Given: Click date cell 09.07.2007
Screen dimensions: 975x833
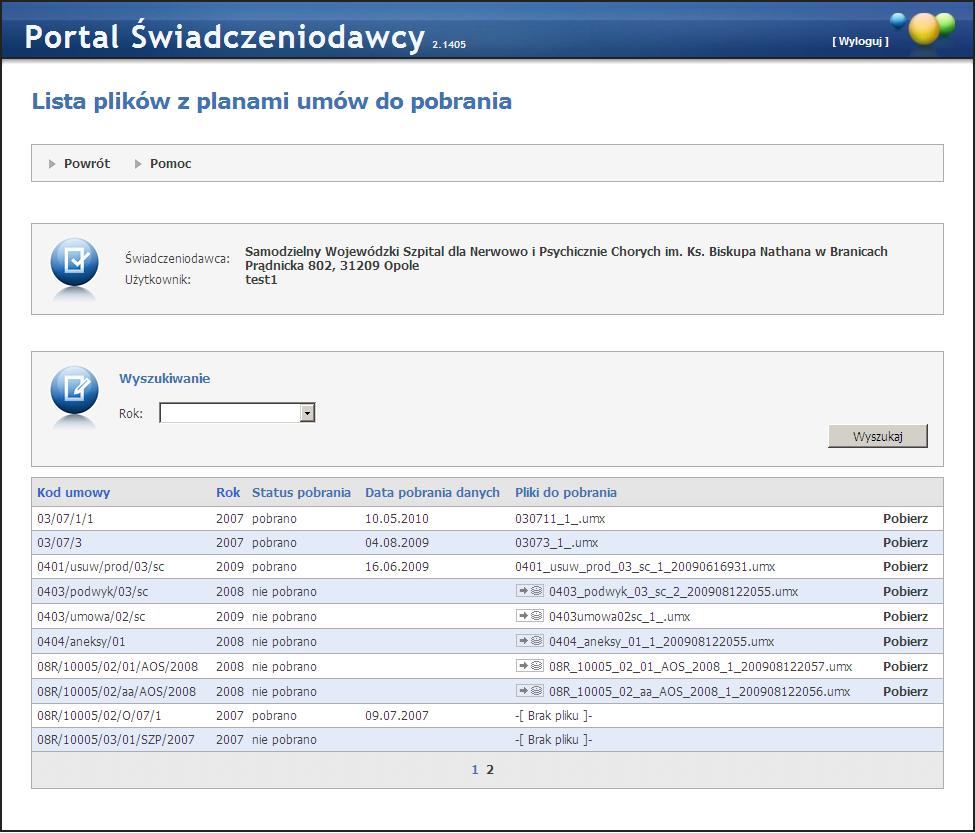Looking at the screenshot, I should [x=397, y=716].
